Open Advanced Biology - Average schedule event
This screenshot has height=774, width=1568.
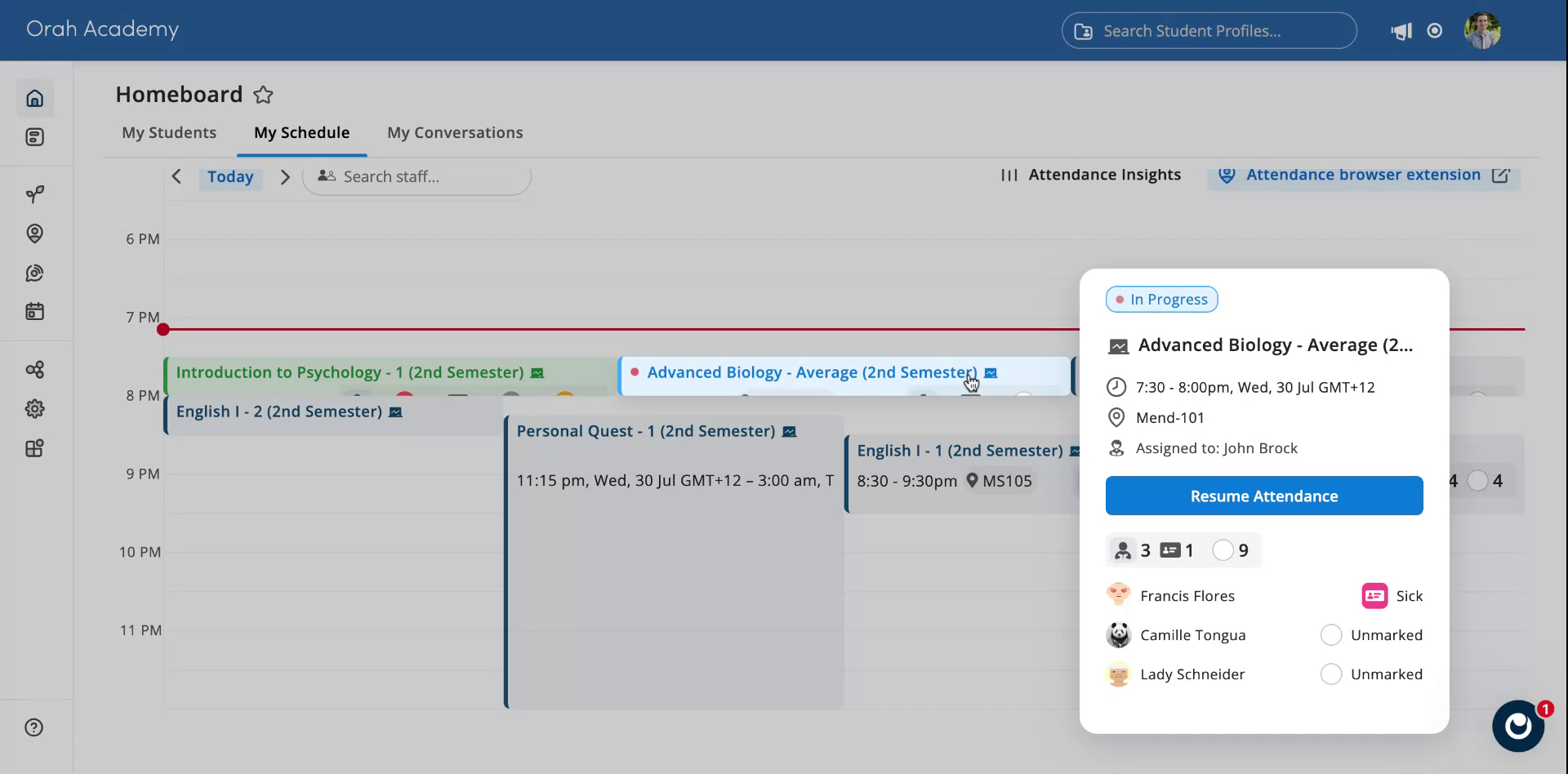[x=844, y=376]
